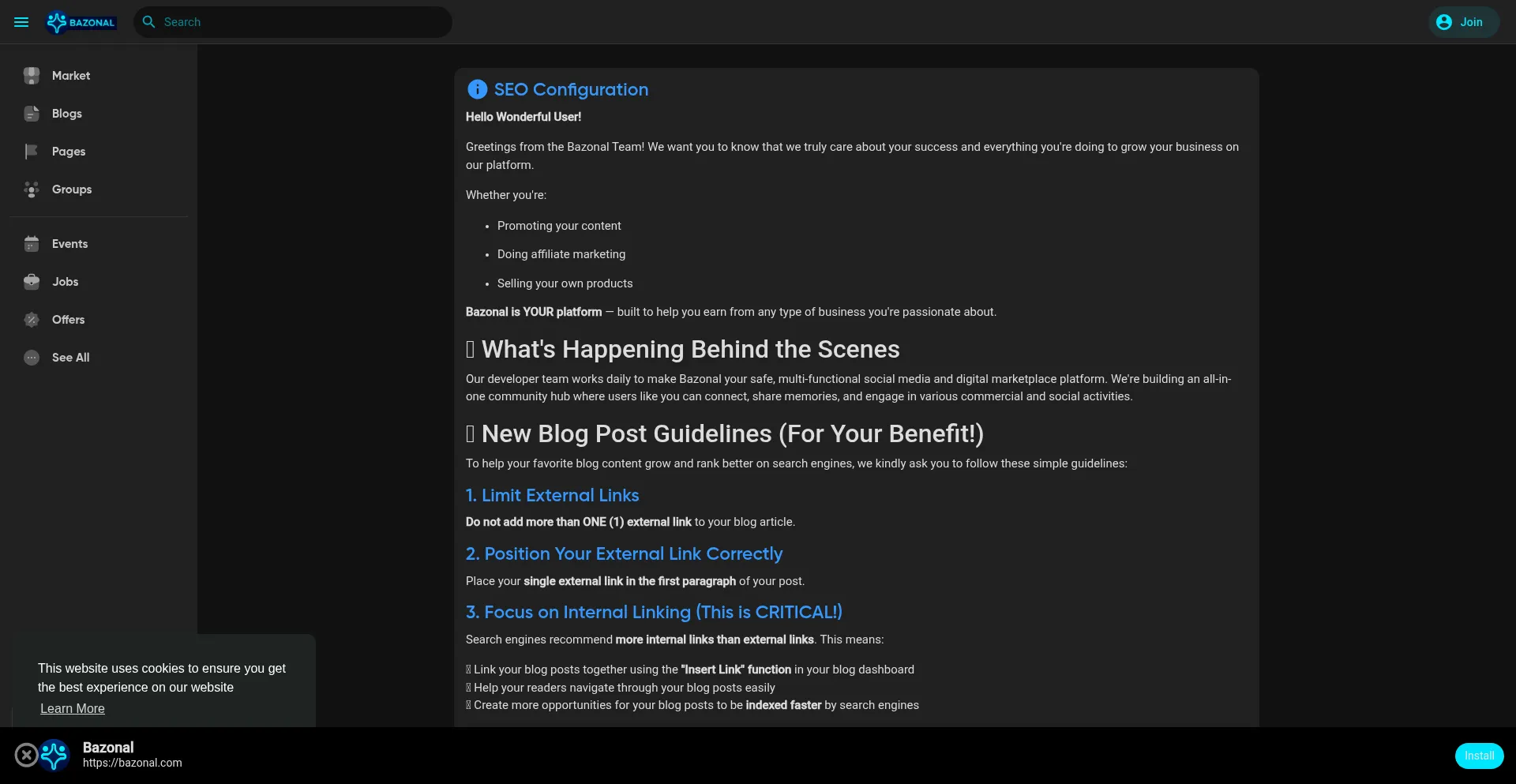Click 'Bazonal' title in install banner
The image size is (1516, 784).
point(108,747)
